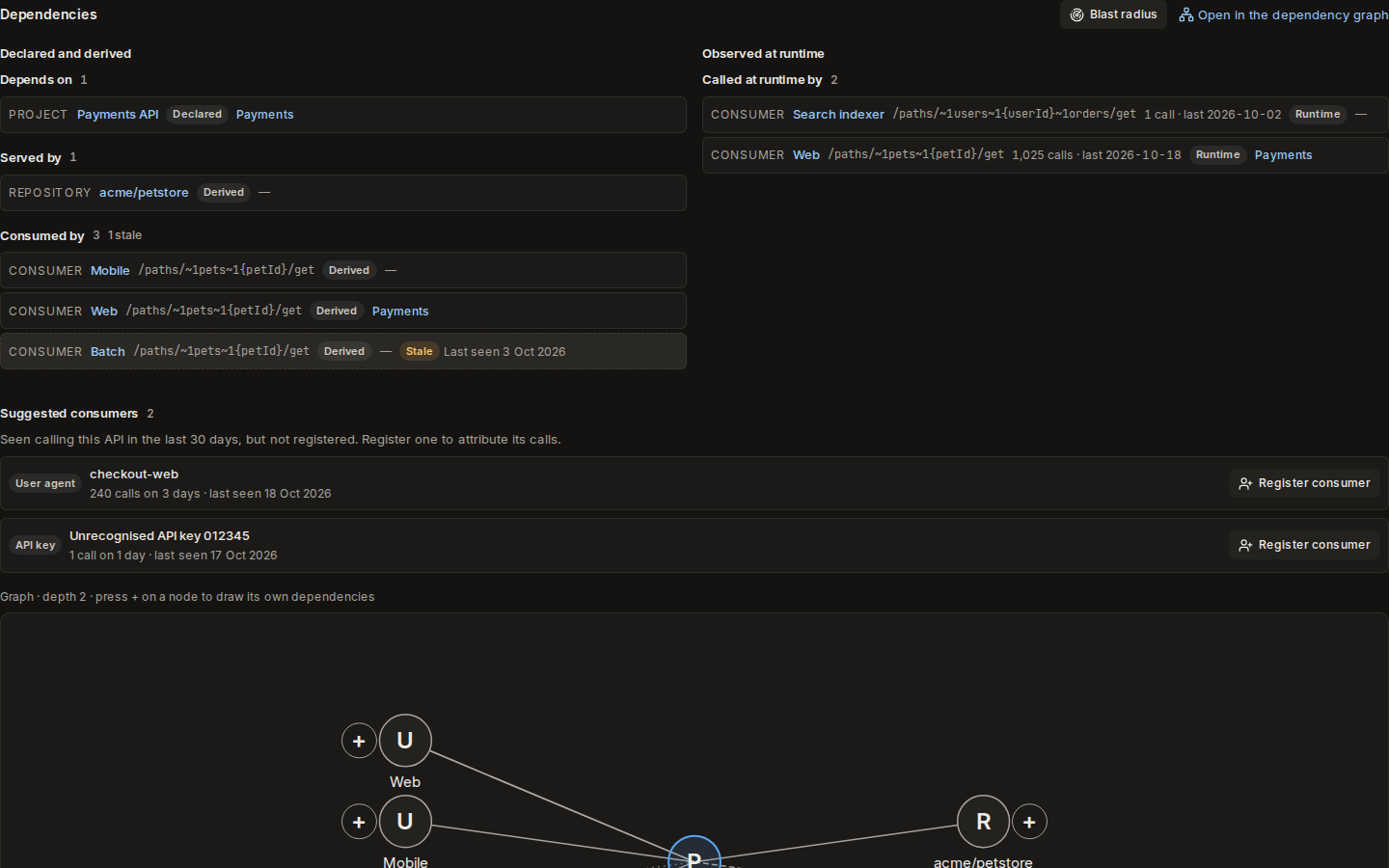Click the Runtime badge on the runtime Web row

coord(1218,155)
